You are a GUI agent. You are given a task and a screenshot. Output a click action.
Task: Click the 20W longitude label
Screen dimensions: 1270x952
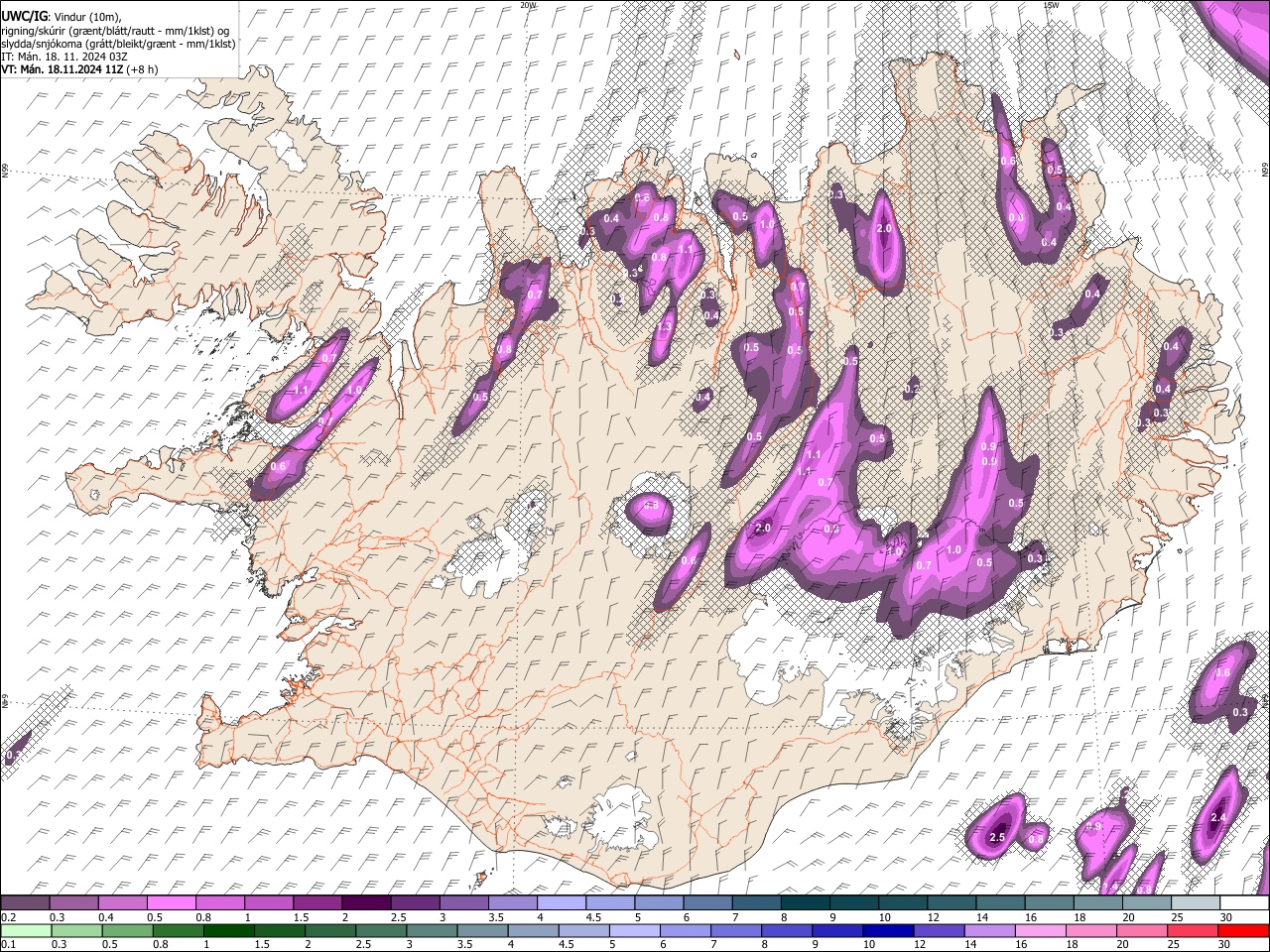pyautogui.click(x=528, y=5)
